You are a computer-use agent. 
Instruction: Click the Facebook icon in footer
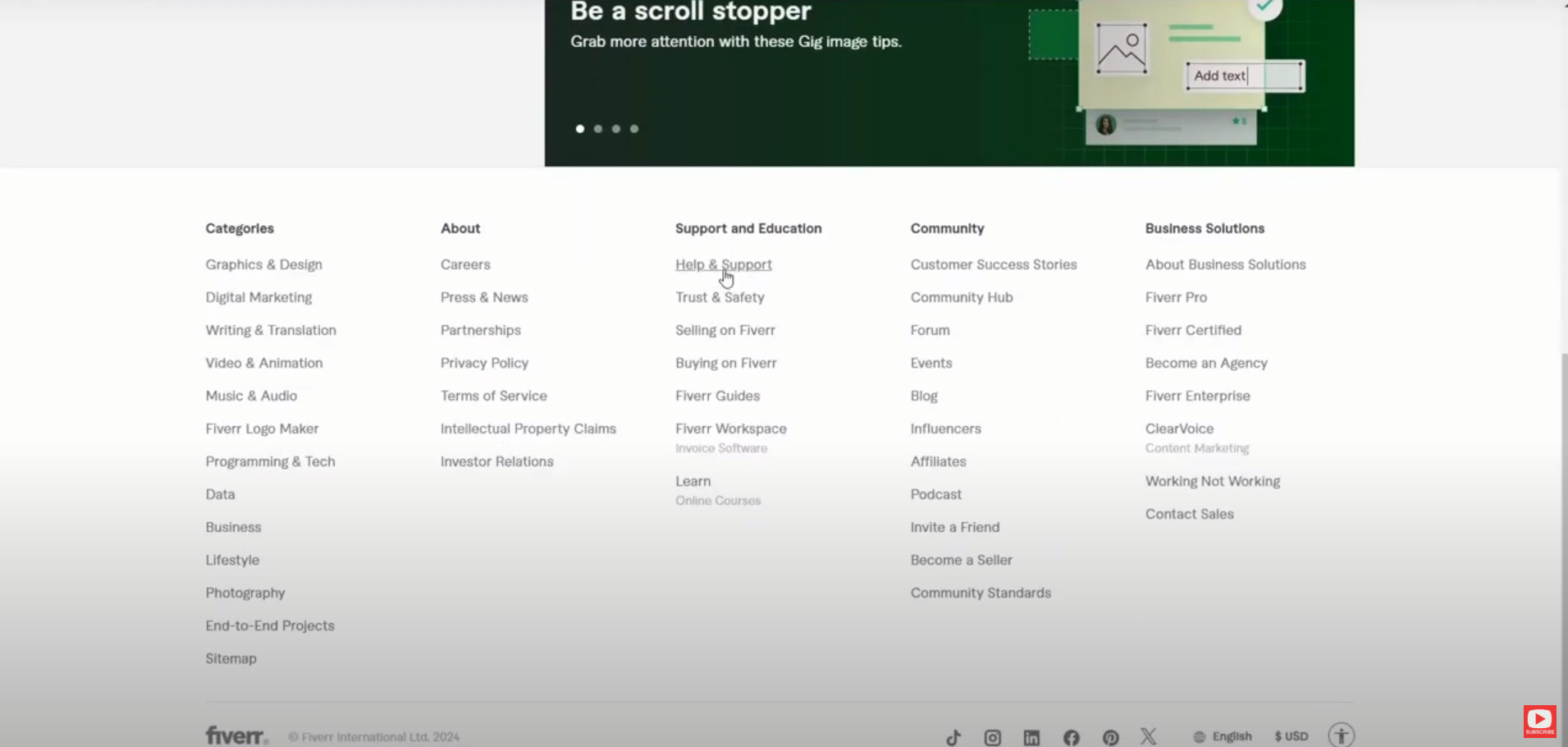[1071, 737]
